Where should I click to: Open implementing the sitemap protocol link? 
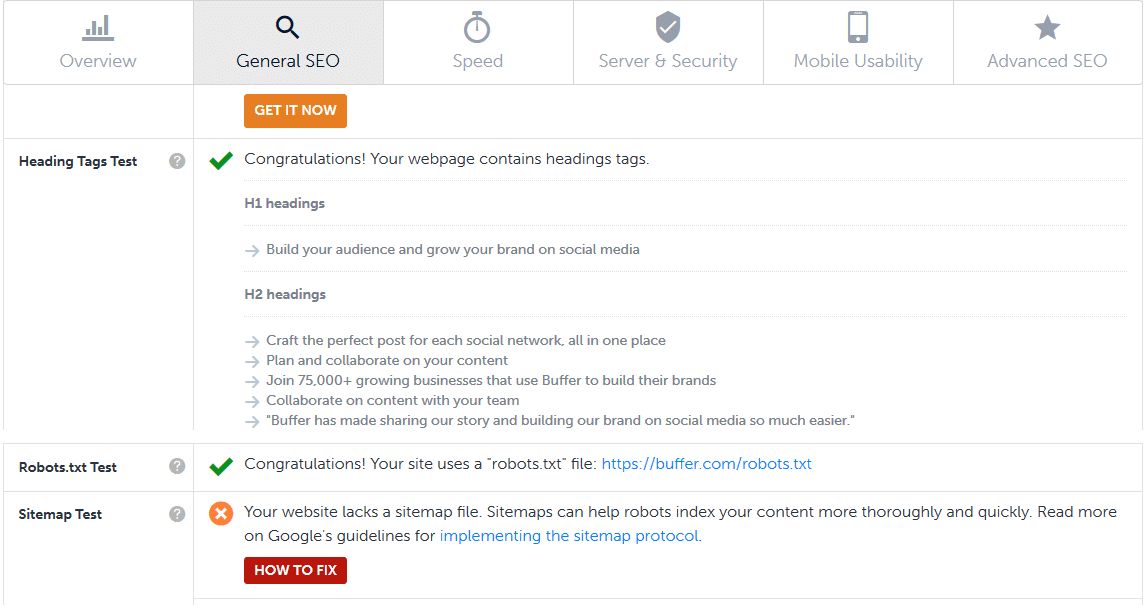(569, 536)
